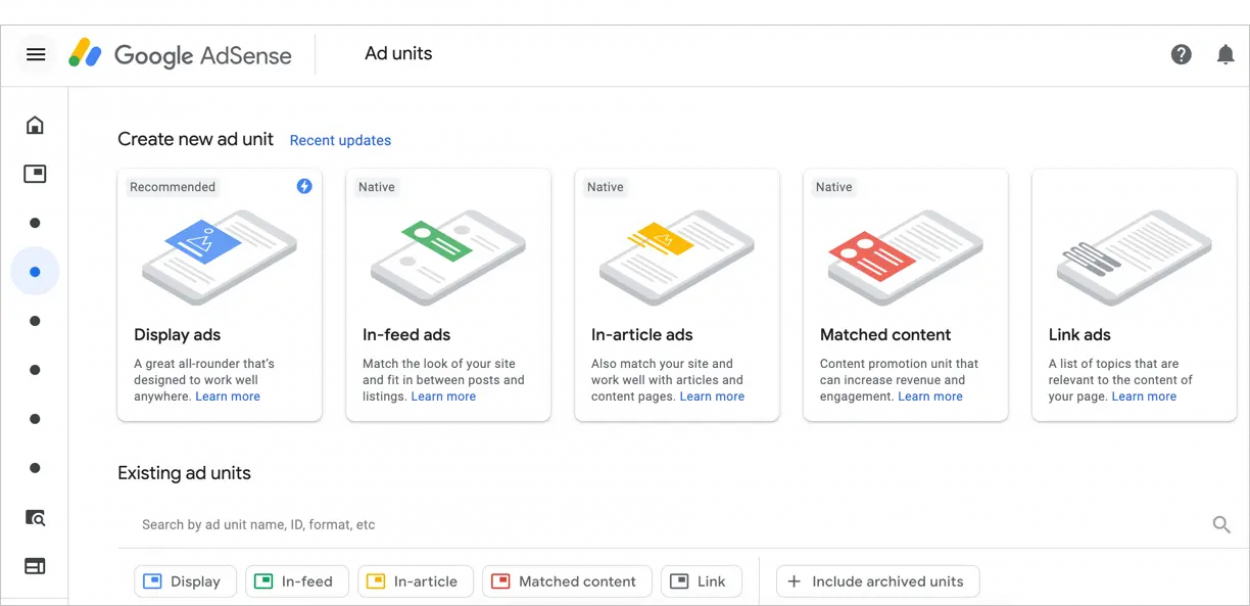
Task: Open the notifications bell icon
Action: point(1225,54)
